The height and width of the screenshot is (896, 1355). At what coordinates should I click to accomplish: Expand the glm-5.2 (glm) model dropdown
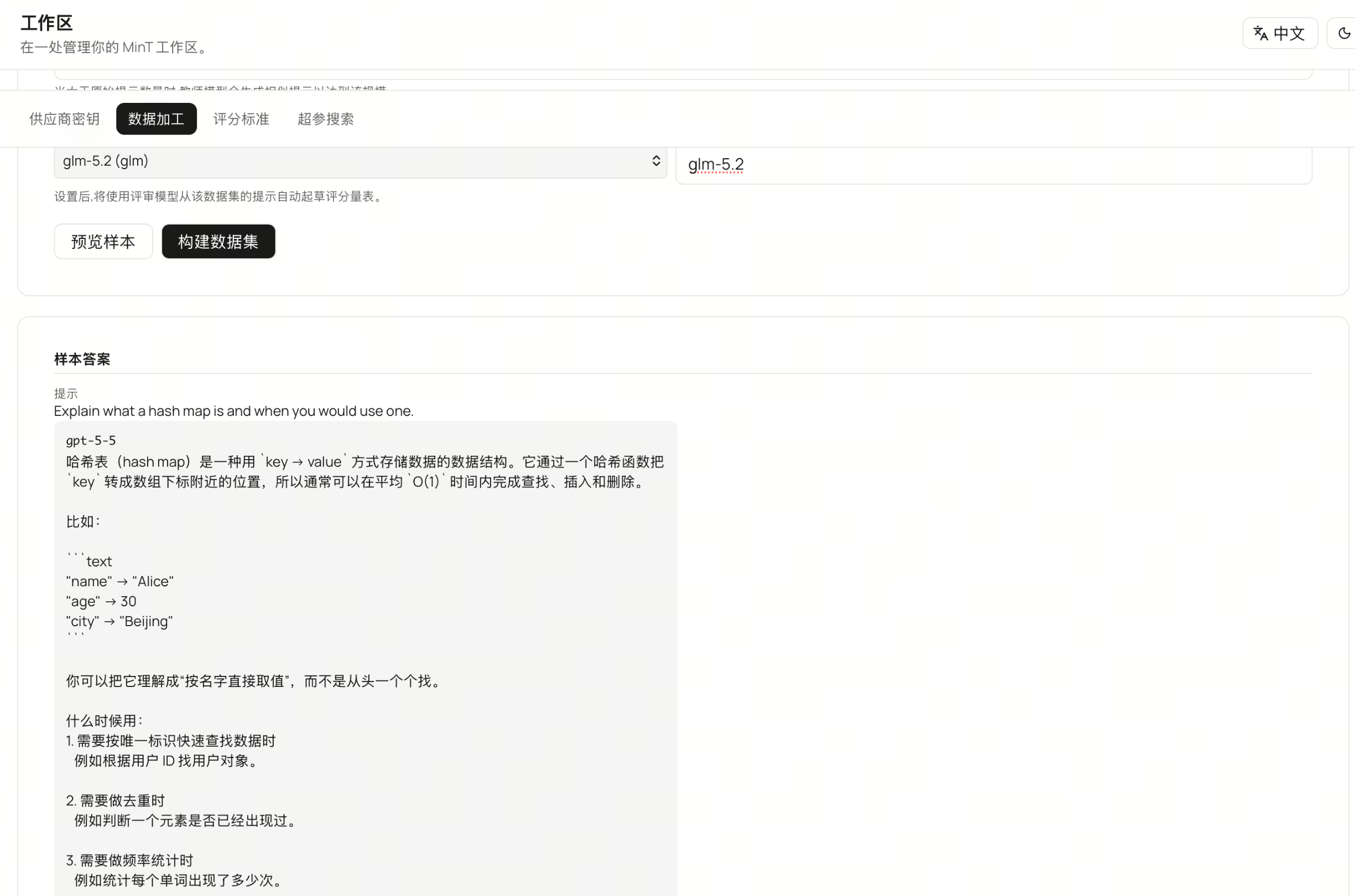pyautogui.click(x=361, y=162)
